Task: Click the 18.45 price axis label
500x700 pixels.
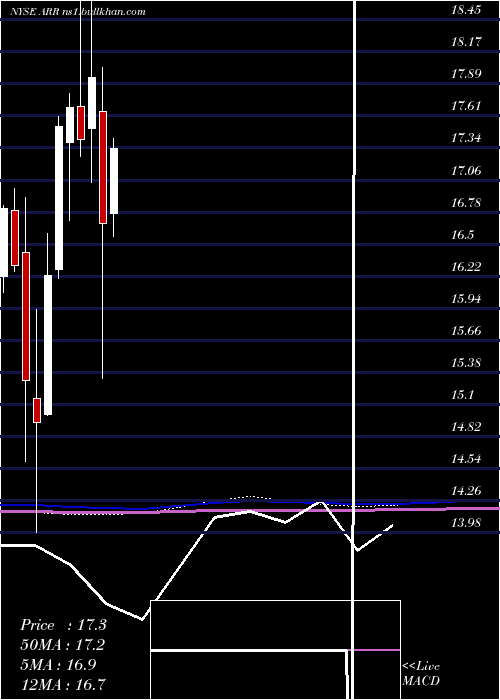Action: [x=466, y=10]
